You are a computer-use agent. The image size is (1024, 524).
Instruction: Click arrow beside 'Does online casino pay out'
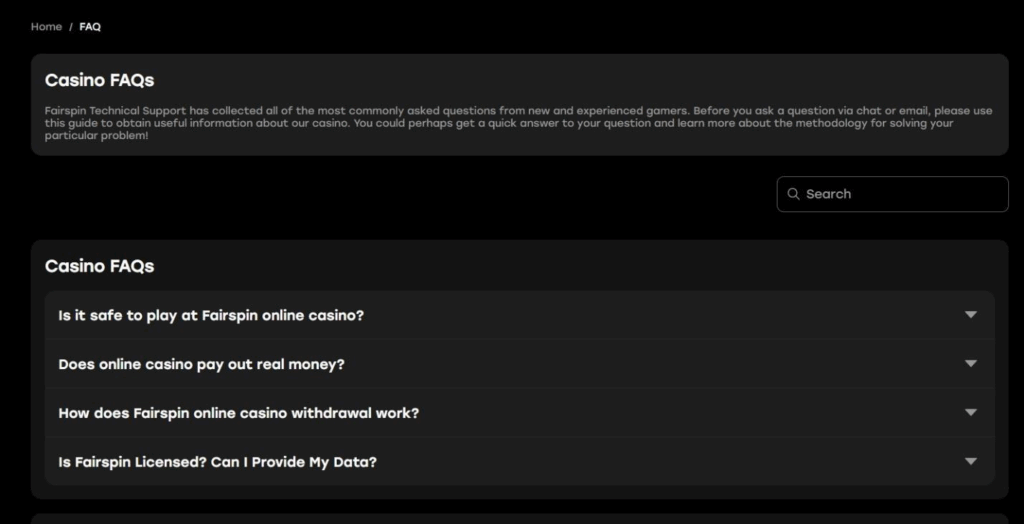(970, 364)
